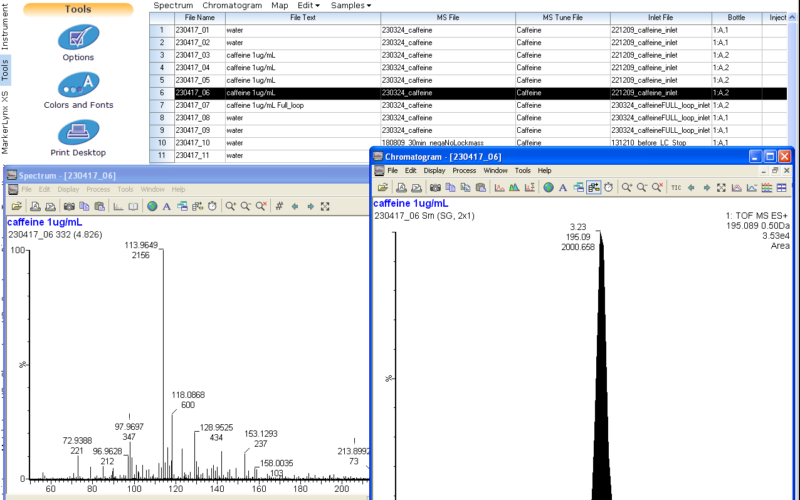Click the Print Desktop icon
Image resolution: width=800 pixels, height=500 pixels.
point(78,133)
